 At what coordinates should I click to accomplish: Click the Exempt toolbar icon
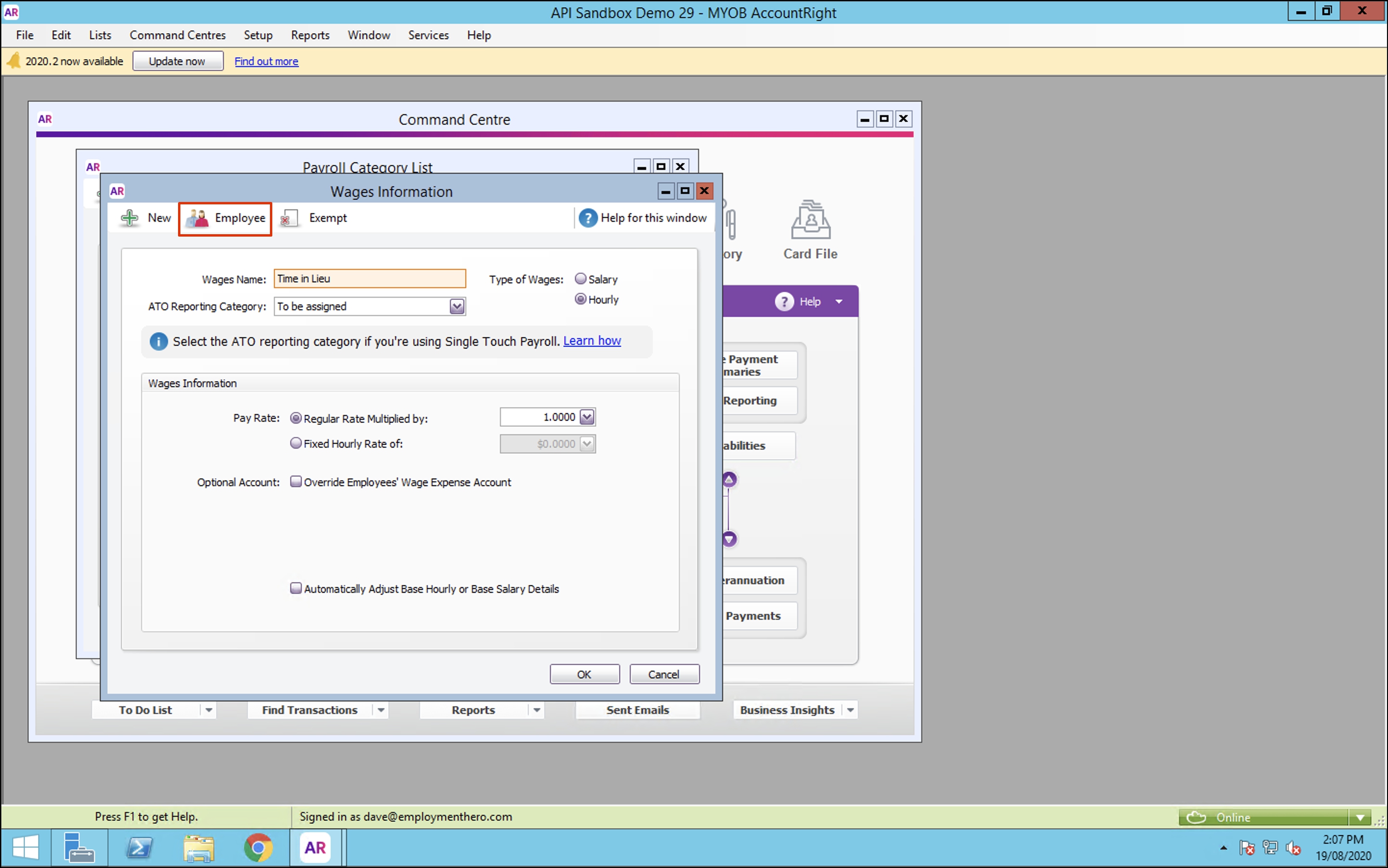[289, 218]
